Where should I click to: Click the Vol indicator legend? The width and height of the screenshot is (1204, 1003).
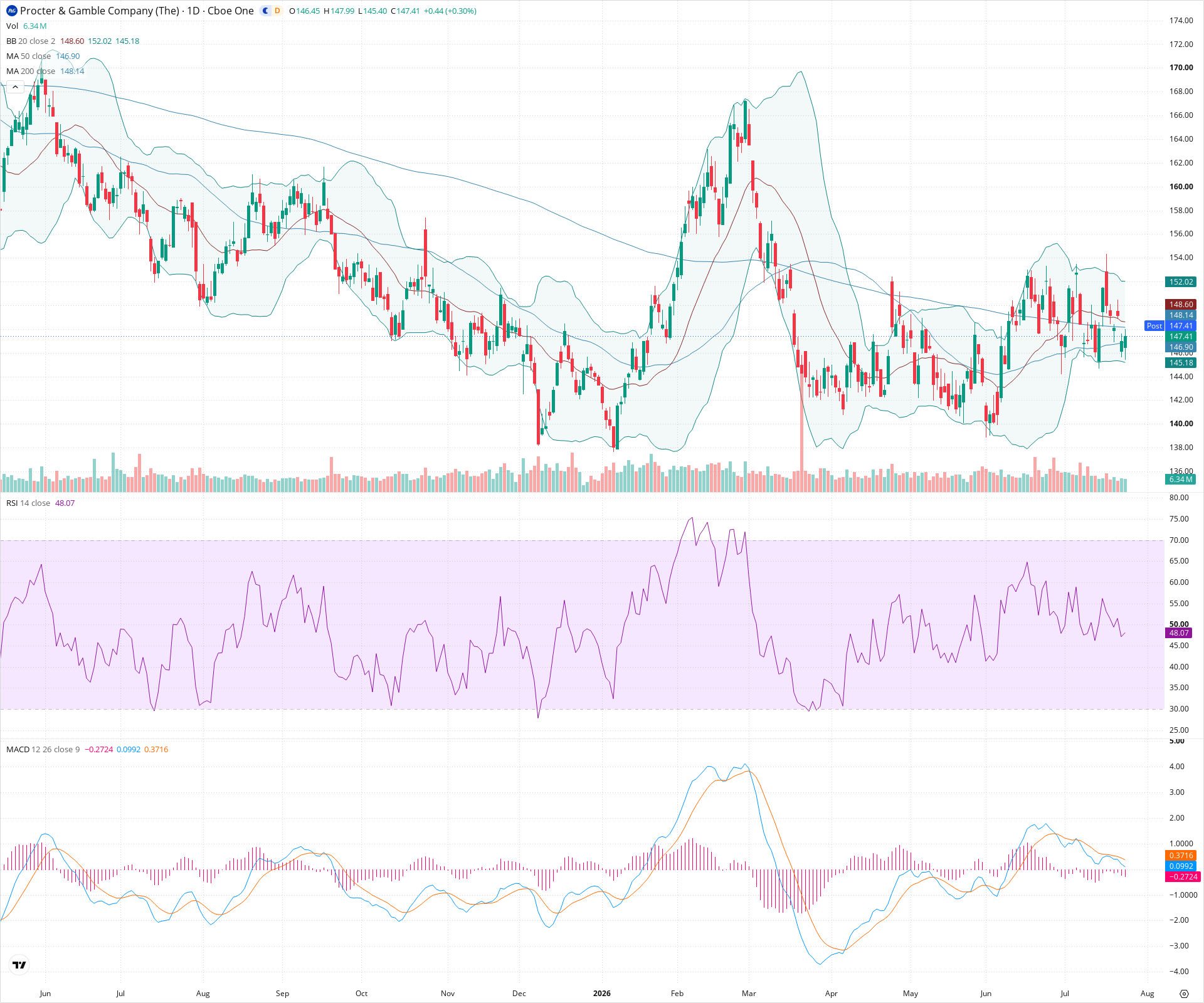12,26
